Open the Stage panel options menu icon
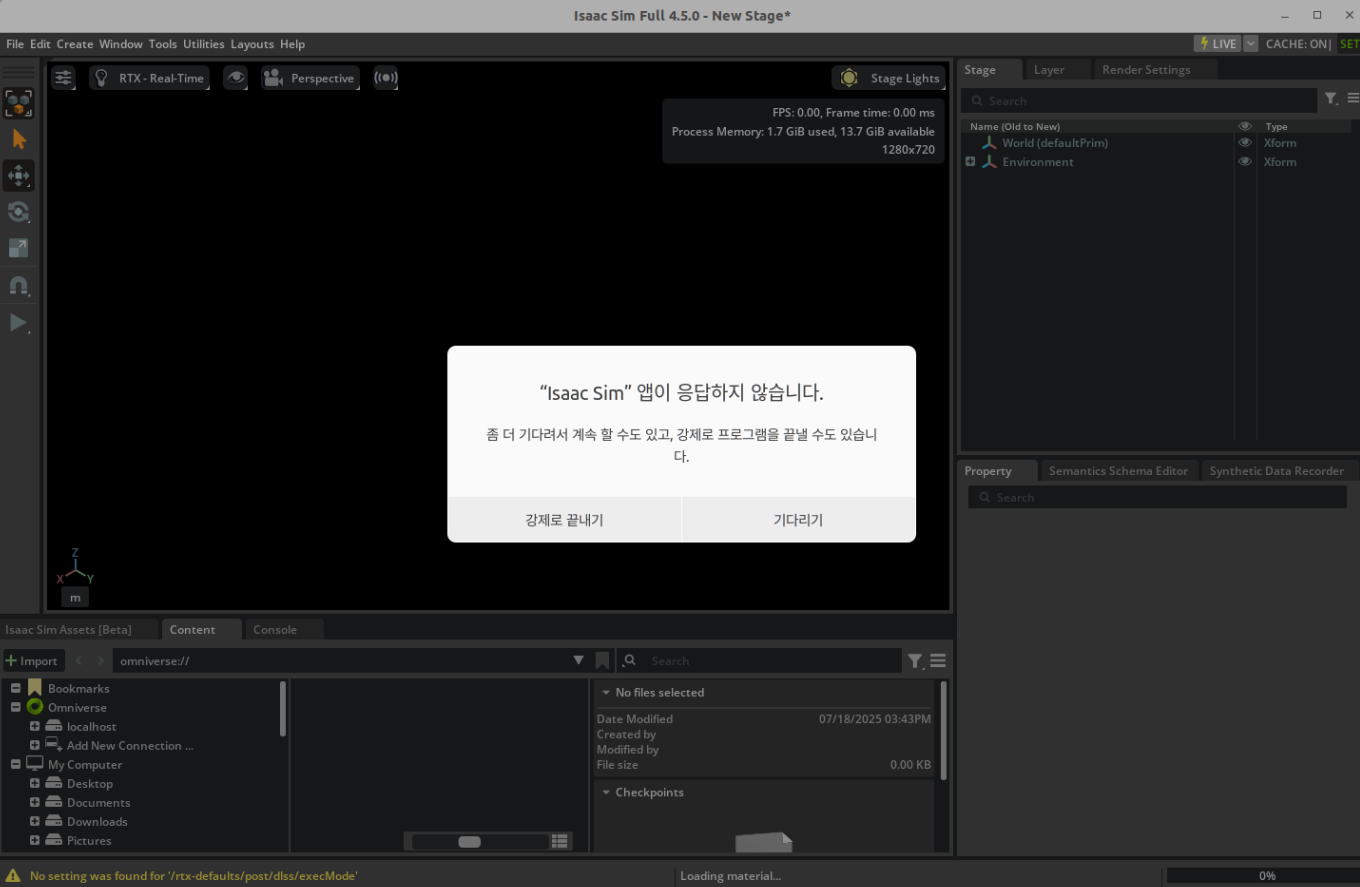 tap(1353, 99)
